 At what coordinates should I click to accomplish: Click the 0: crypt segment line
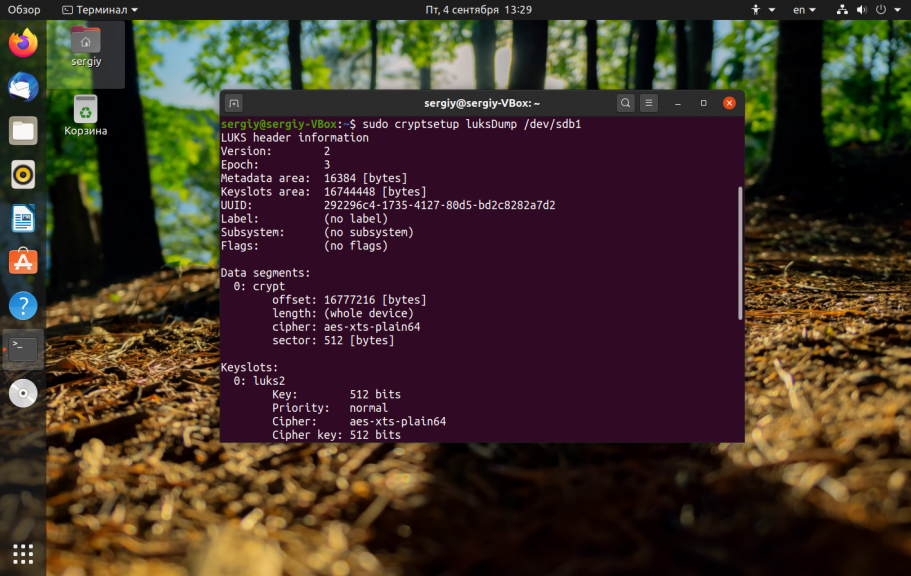click(259, 287)
